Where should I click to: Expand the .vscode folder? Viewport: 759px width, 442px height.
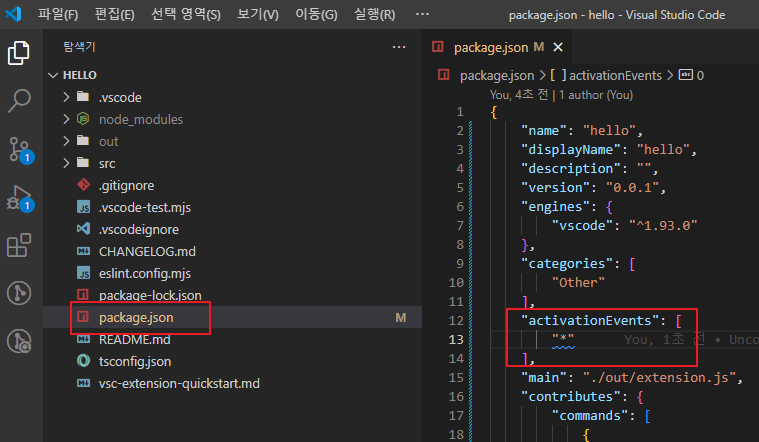[x=66, y=97]
